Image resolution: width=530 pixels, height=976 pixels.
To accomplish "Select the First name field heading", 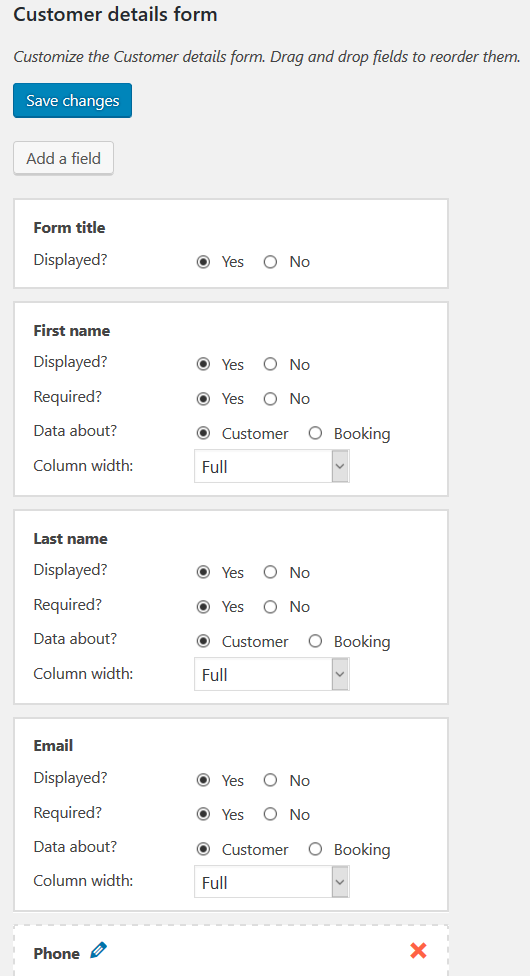I will pyautogui.click(x=72, y=331).
